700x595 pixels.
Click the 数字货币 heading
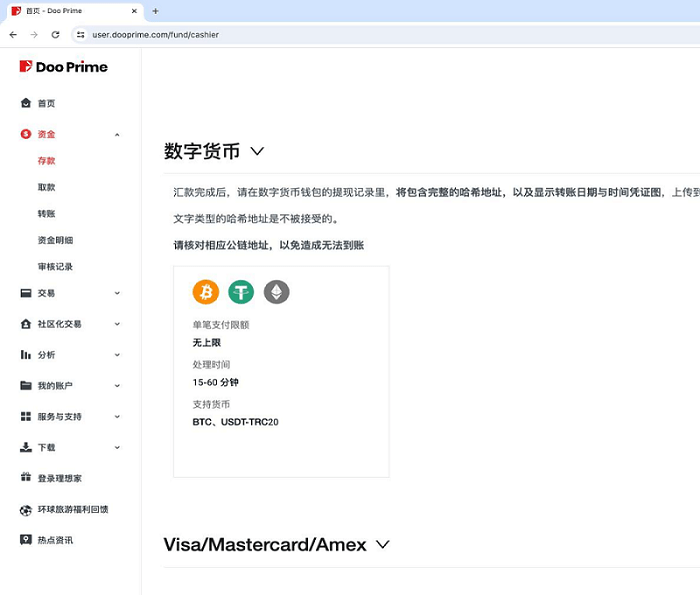[x=202, y=151]
